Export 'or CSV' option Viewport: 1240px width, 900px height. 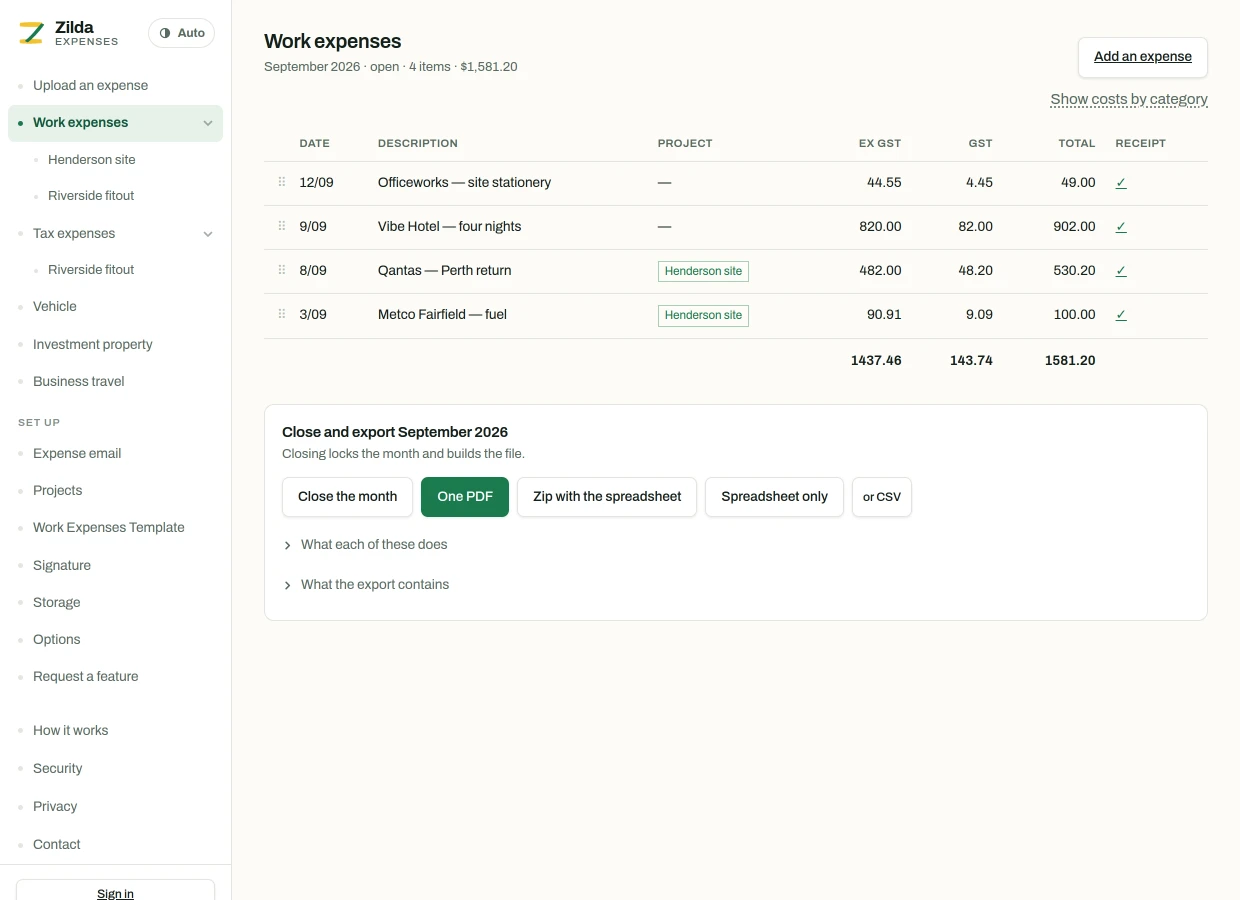pos(882,497)
